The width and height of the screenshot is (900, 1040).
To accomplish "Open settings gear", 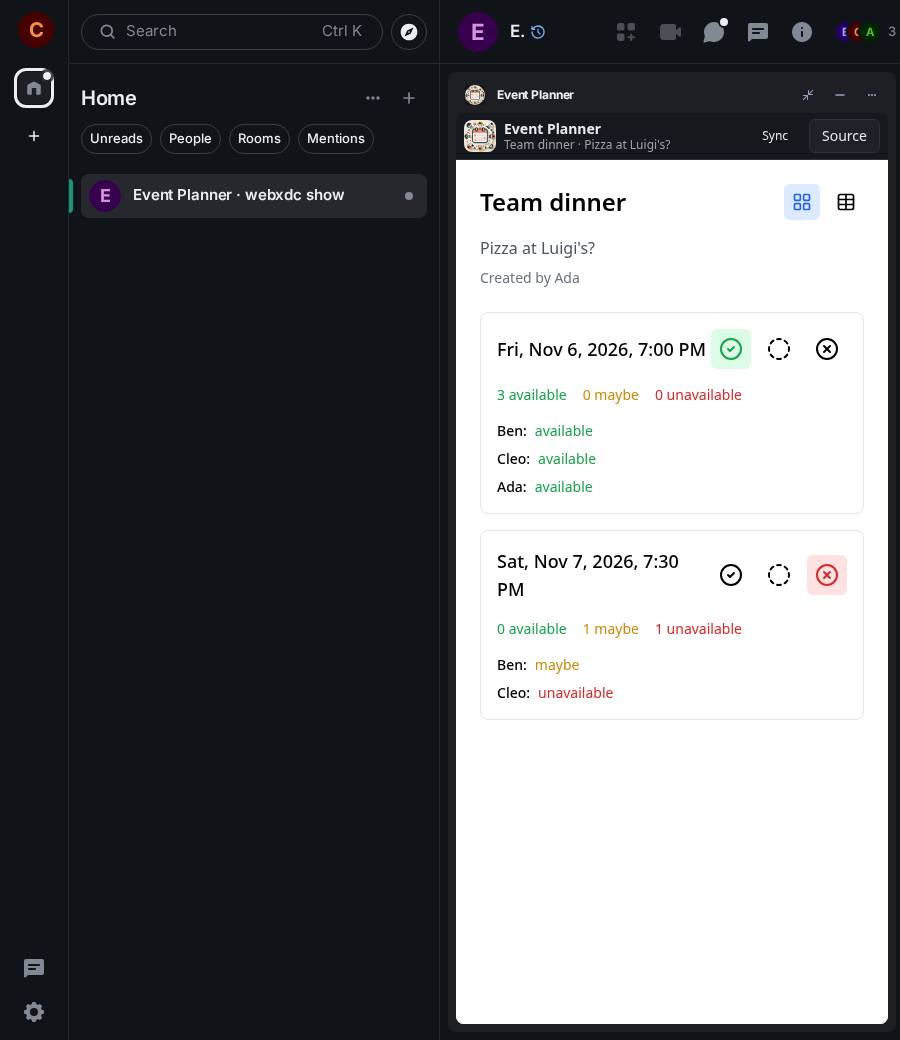I will click(x=34, y=1012).
